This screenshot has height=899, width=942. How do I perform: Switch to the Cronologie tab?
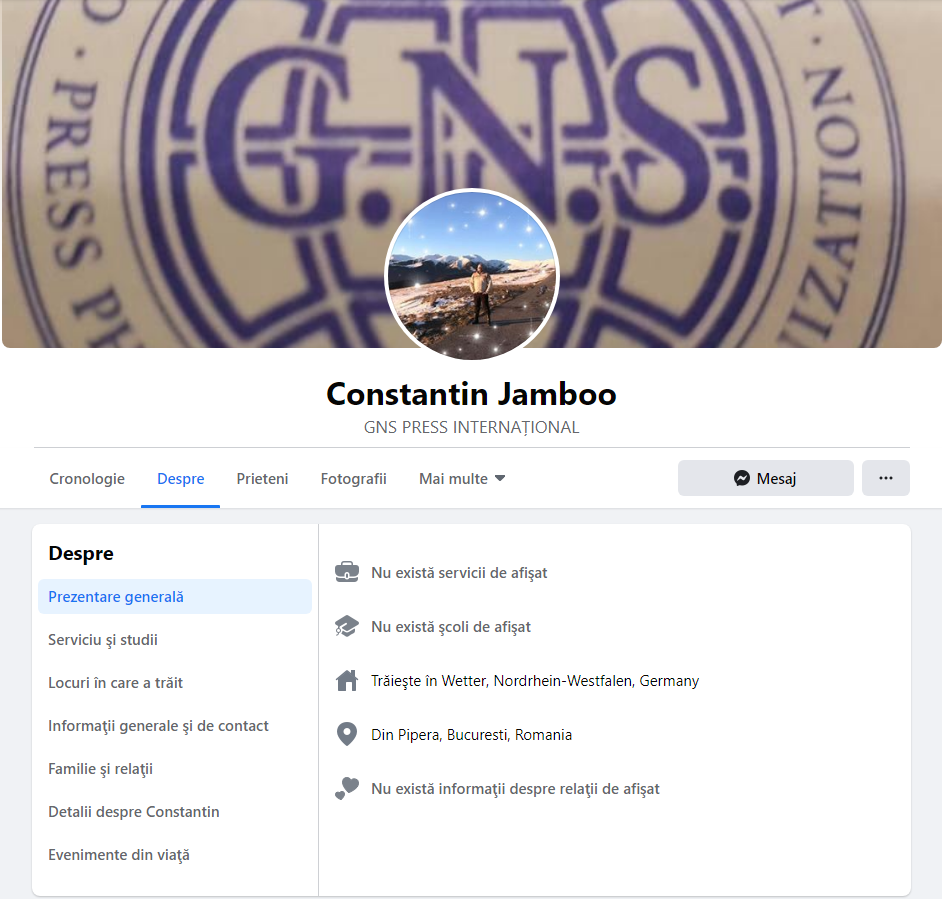click(x=87, y=479)
